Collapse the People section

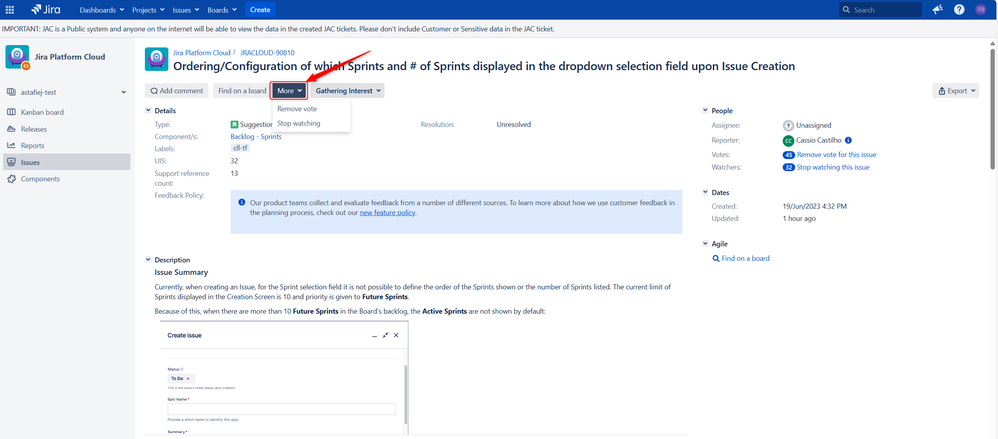tap(705, 111)
